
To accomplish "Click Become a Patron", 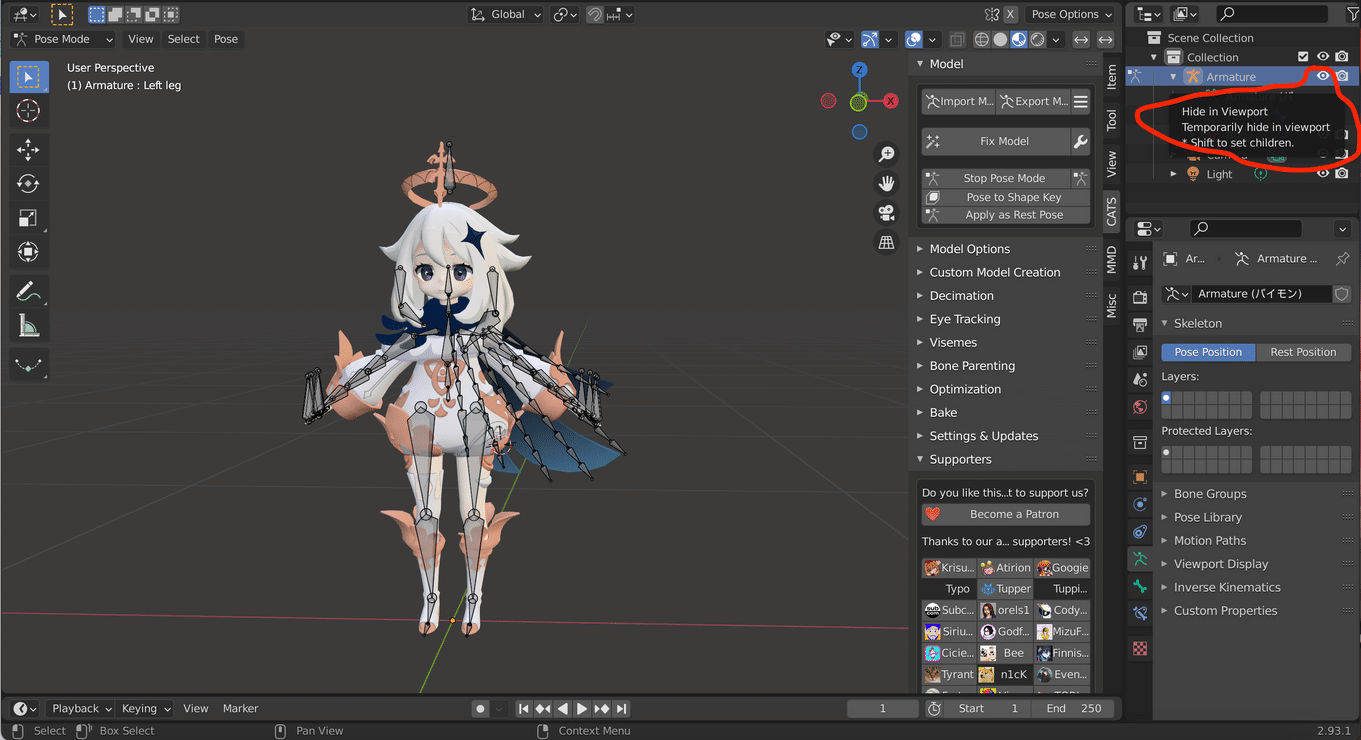I will point(1005,514).
